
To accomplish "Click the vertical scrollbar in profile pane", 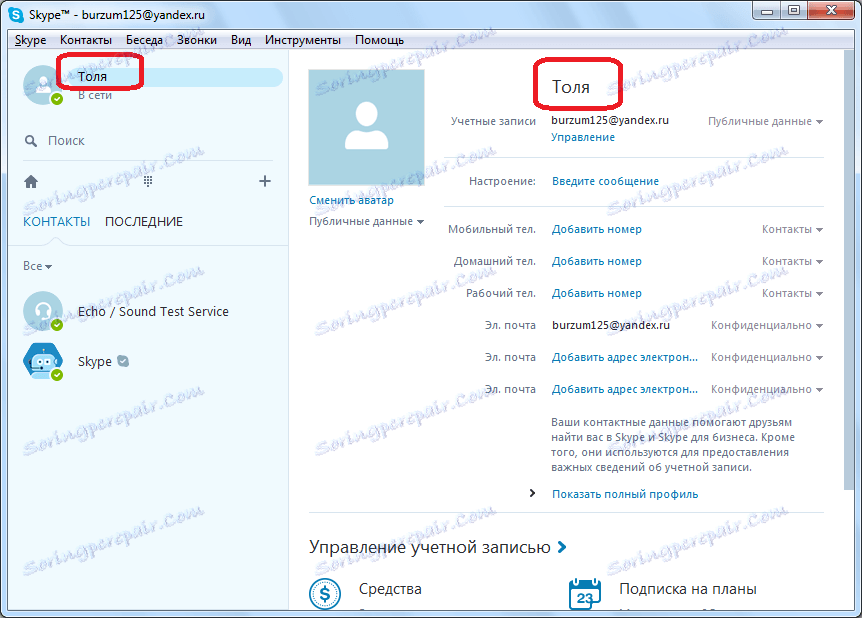I will click(848, 269).
